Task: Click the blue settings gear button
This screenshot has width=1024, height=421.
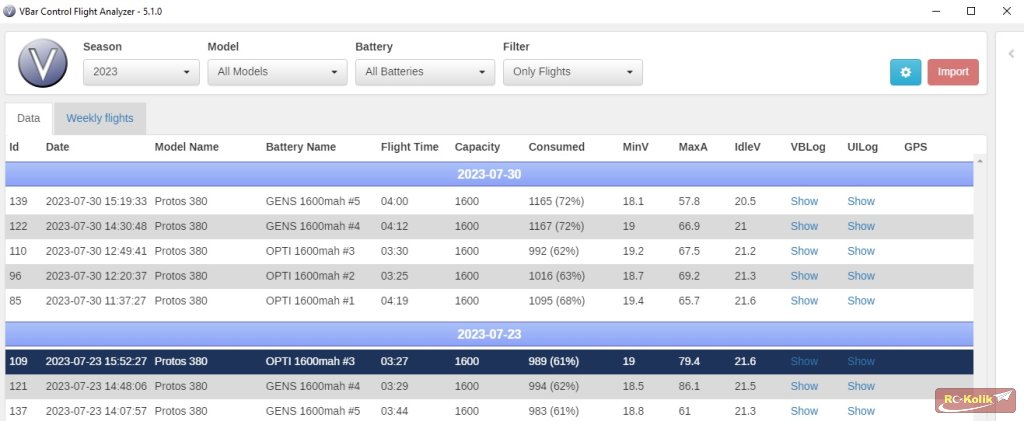Action: (905, 72)
